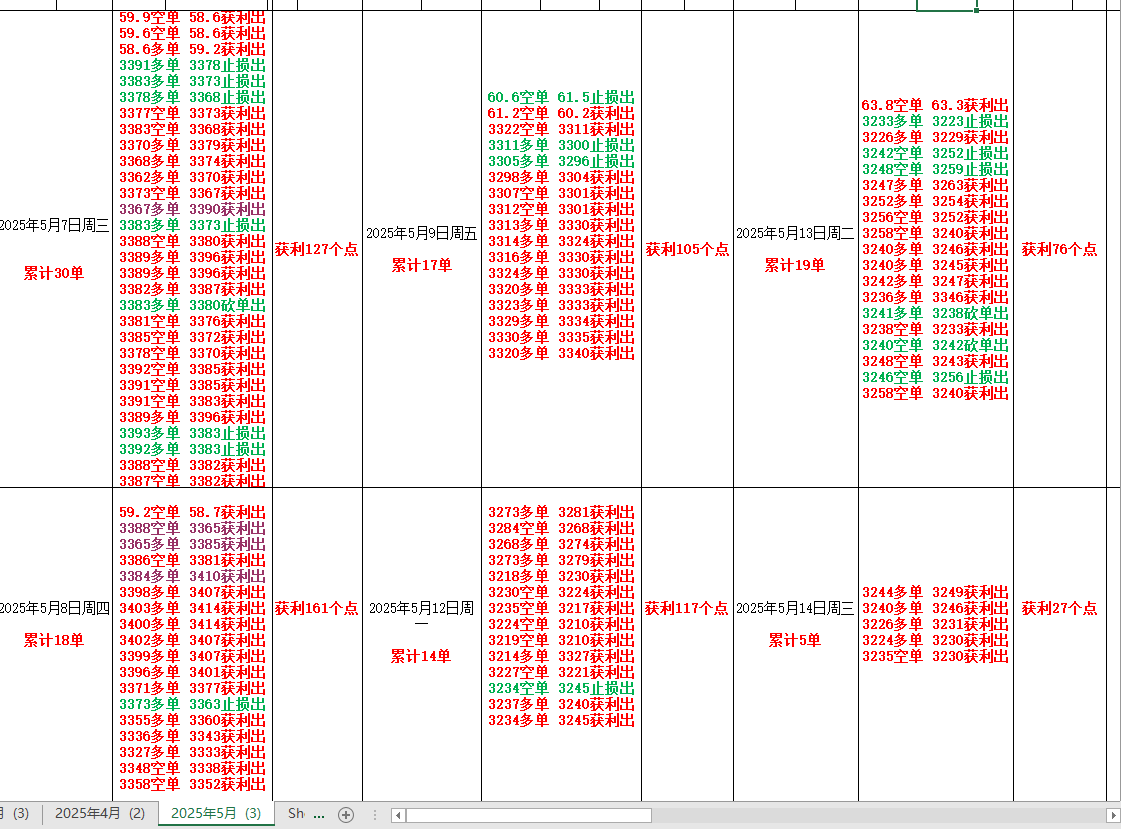Click the line 3393多单 3383止损出
The height and width of the screenshot is (829, 1121).
pos(192,433)
